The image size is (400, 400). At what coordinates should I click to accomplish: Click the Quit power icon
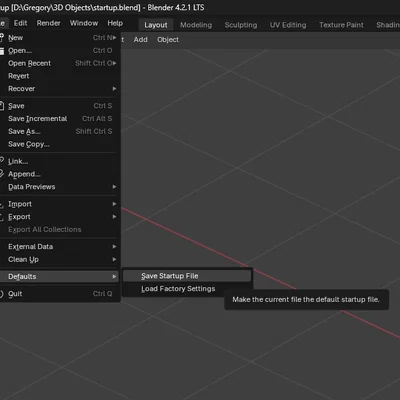pos(1,294)
